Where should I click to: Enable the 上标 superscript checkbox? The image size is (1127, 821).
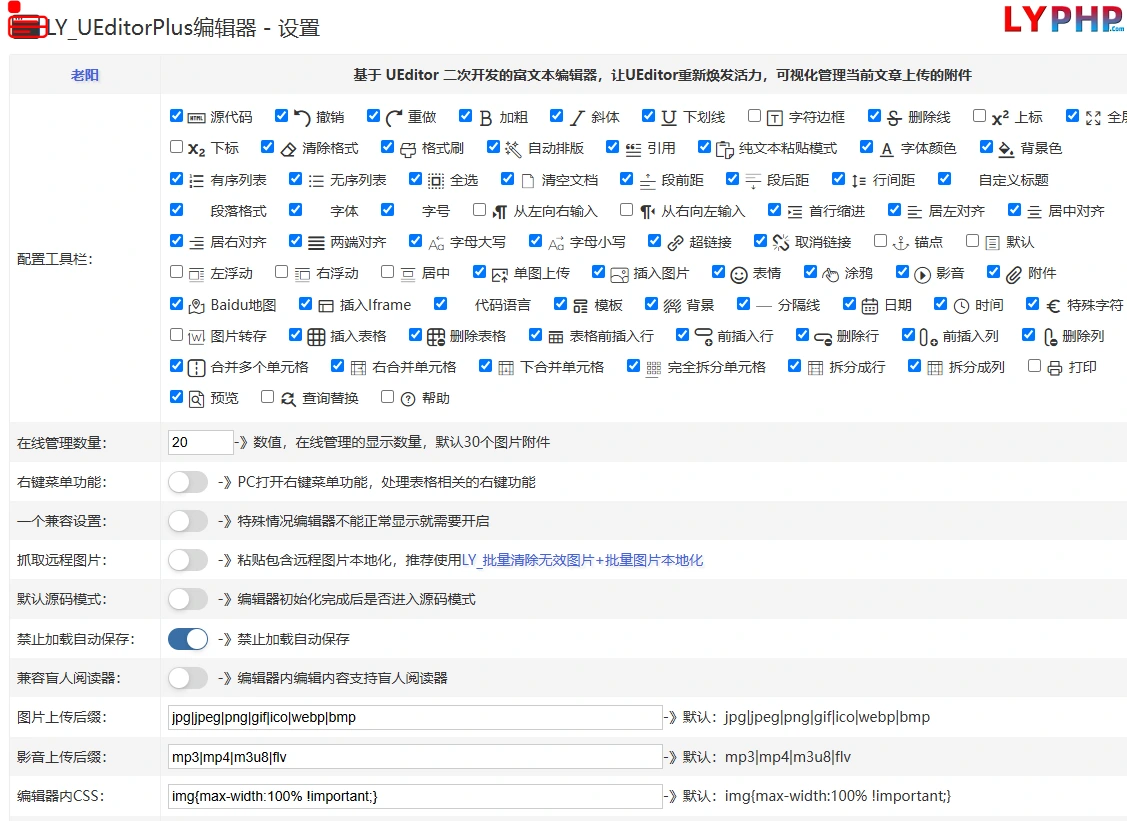point(979,115)
